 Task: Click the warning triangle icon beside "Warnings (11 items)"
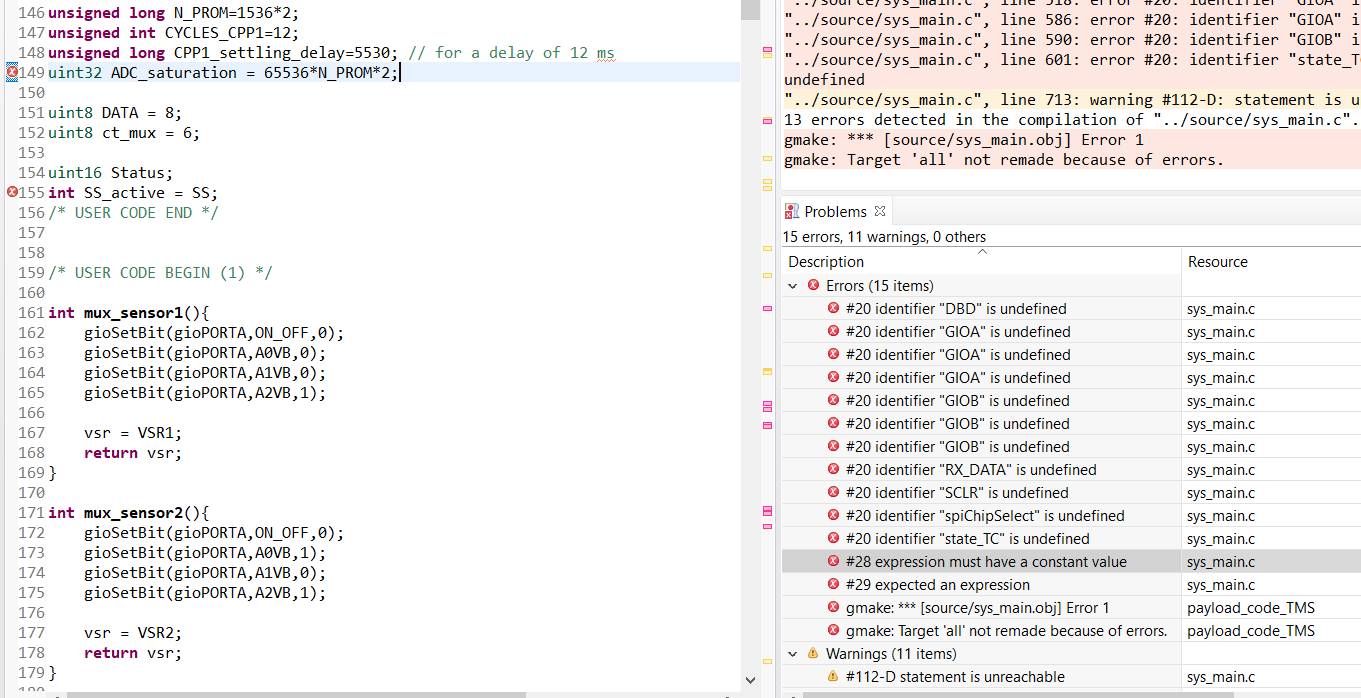(x=813, y=653)
